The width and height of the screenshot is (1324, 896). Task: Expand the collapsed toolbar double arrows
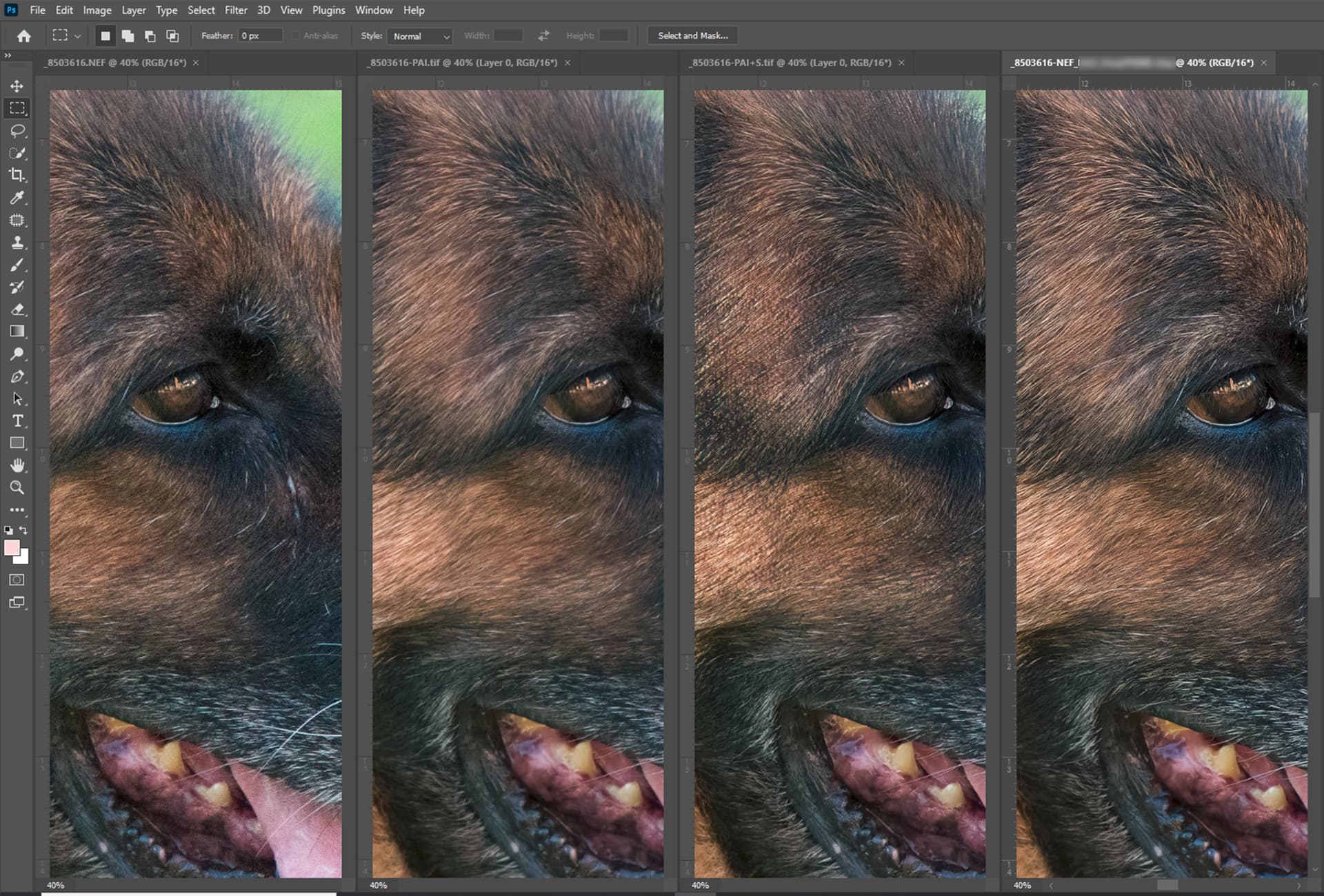(8, 56)
